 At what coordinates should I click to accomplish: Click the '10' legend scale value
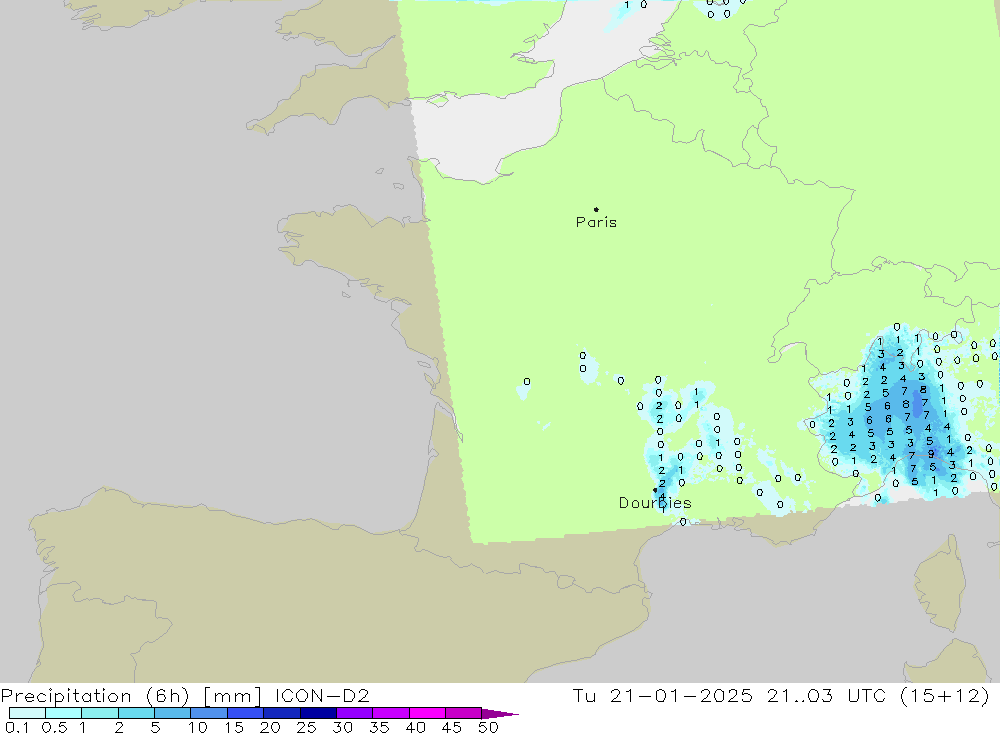[x=198, y=727]
